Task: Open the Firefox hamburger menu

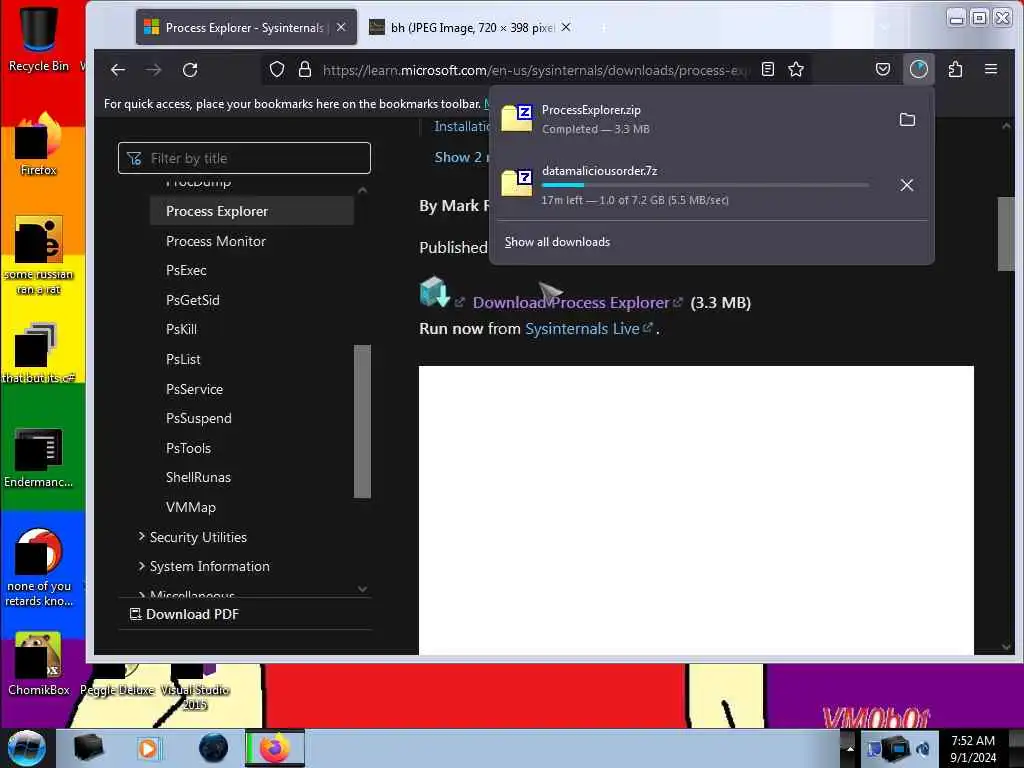Action: (991, 69)
